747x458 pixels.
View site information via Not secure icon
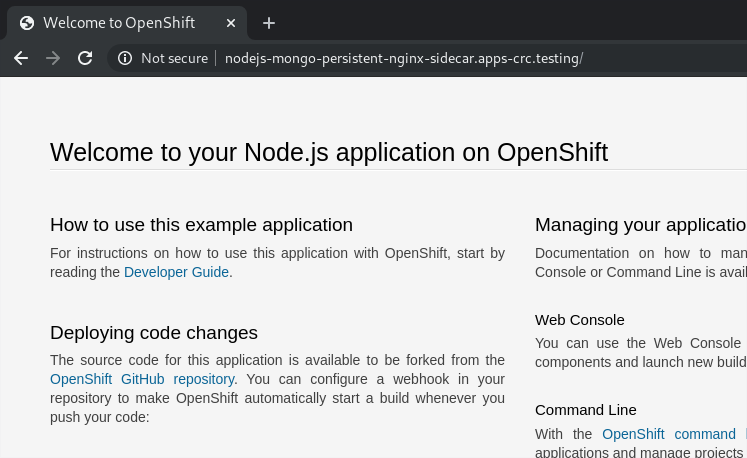coord(125,58)
